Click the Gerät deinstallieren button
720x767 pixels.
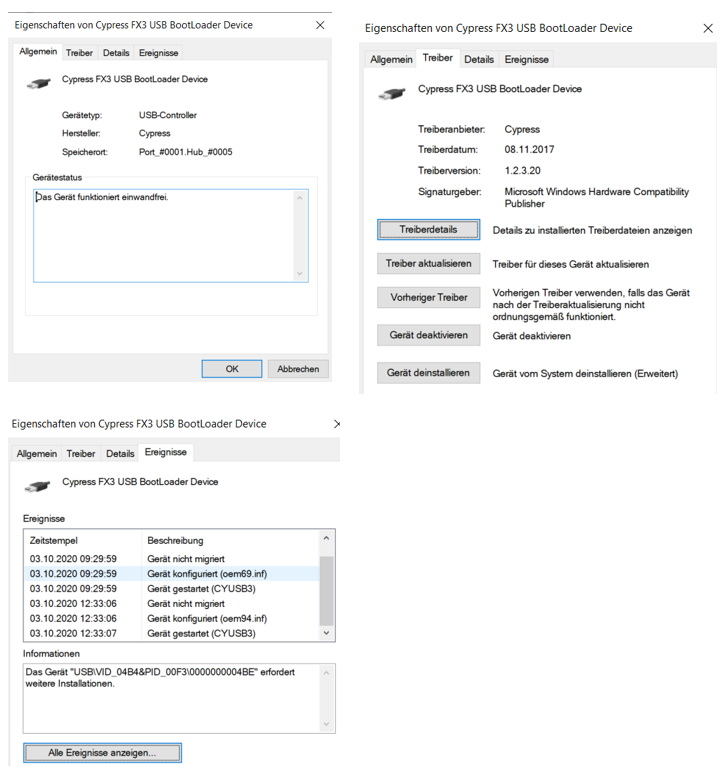[428, 373]
